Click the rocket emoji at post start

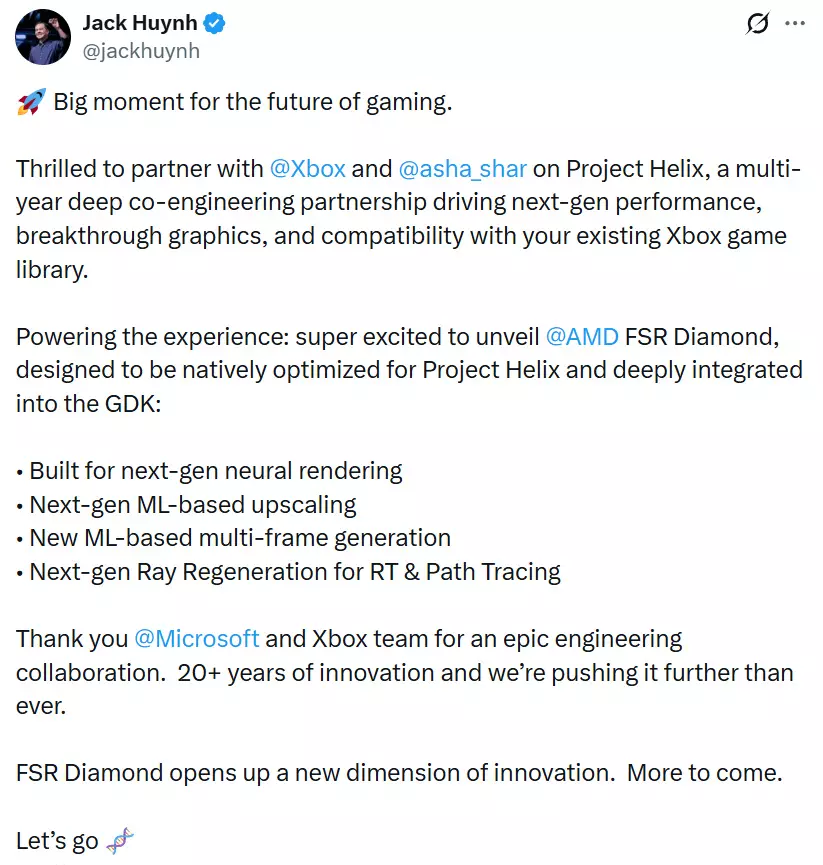tap(31, 102)
